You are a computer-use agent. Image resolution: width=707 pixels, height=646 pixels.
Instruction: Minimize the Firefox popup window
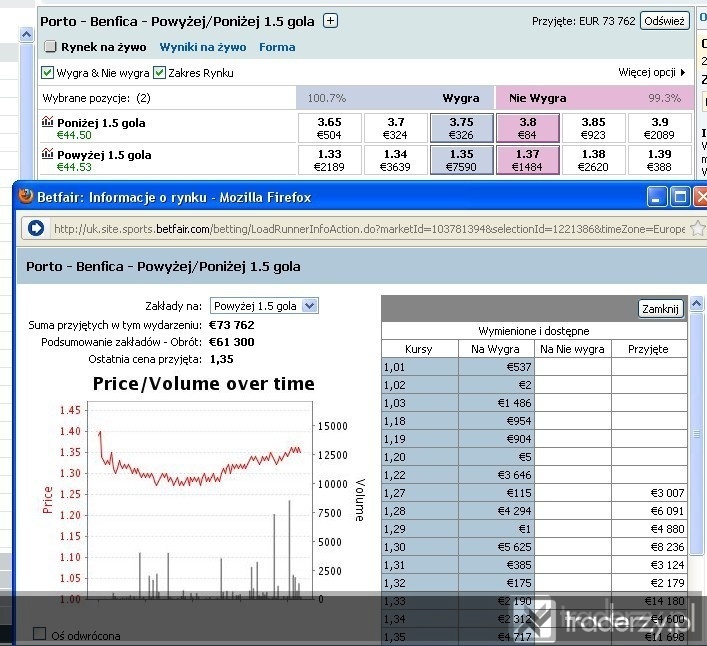tap(656, 197)
